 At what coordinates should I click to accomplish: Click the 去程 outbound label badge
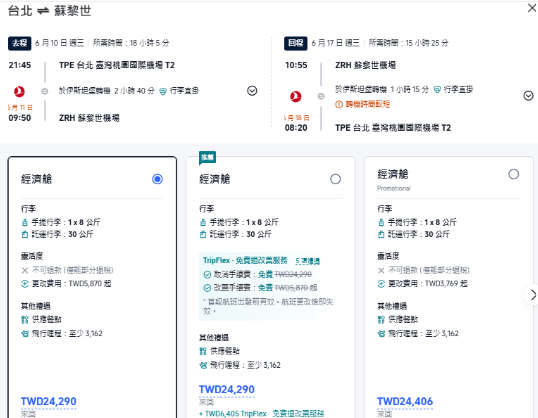tap(20, 43)
